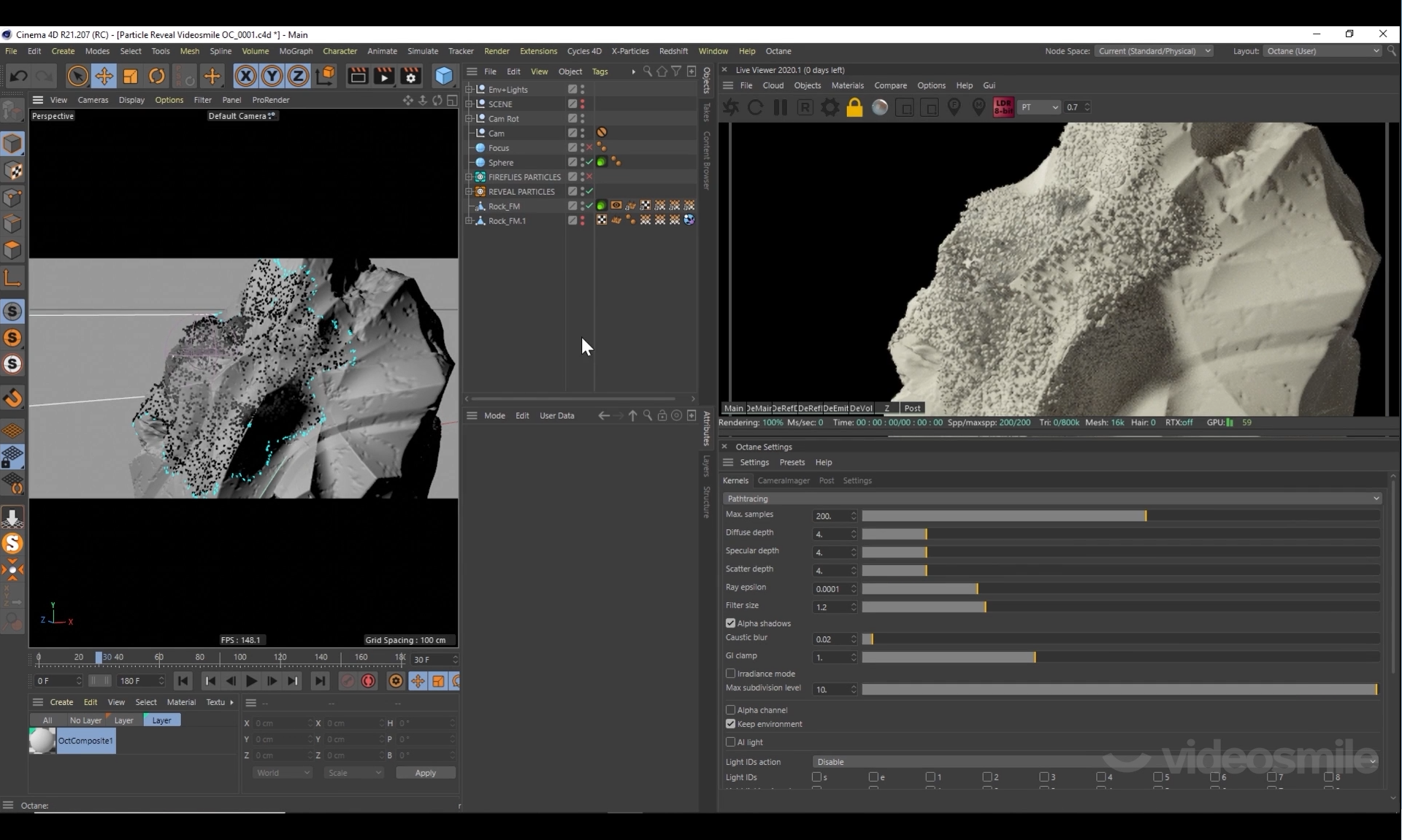
Task: Open the MoGraph menu
Action: tap(295, 51)
